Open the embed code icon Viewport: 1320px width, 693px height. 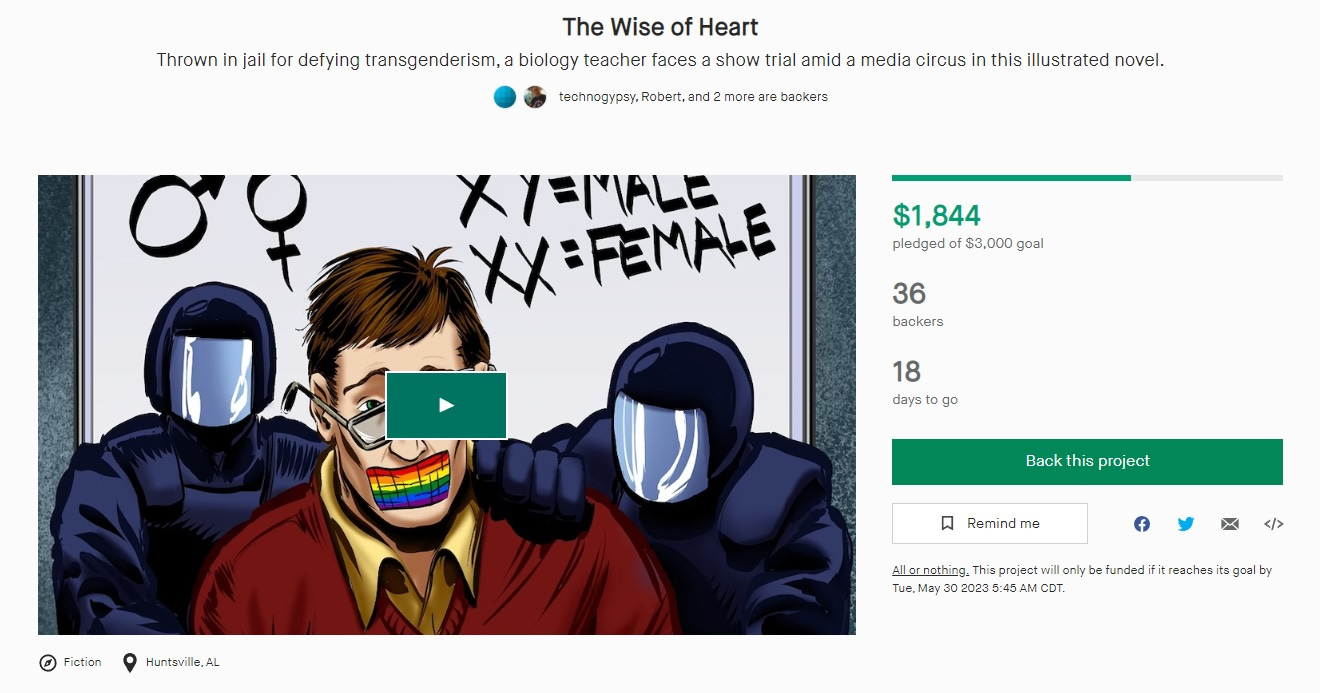1274,524
